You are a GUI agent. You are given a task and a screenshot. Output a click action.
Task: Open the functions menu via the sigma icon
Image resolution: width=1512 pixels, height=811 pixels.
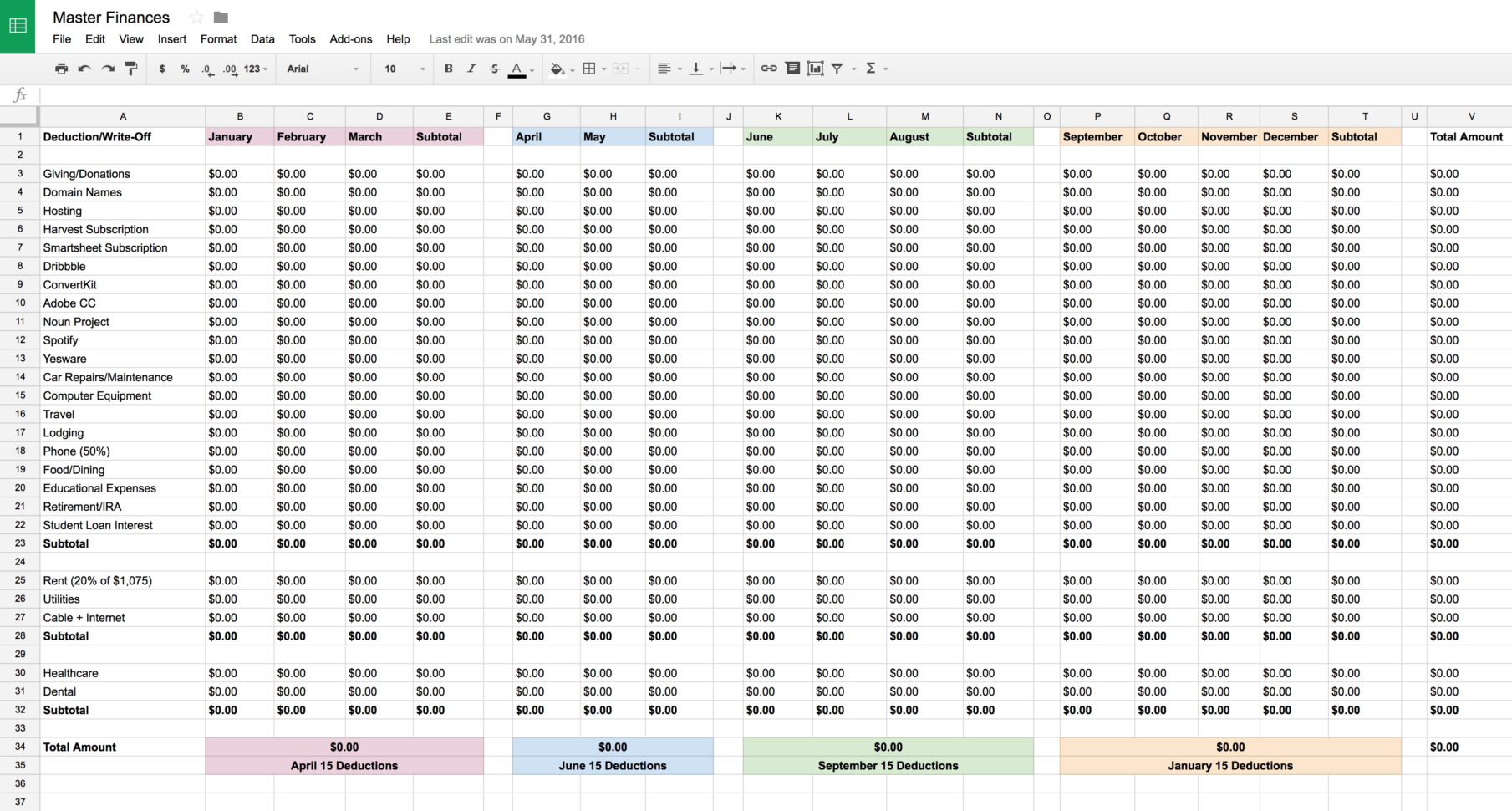click(x=872, y=69)
